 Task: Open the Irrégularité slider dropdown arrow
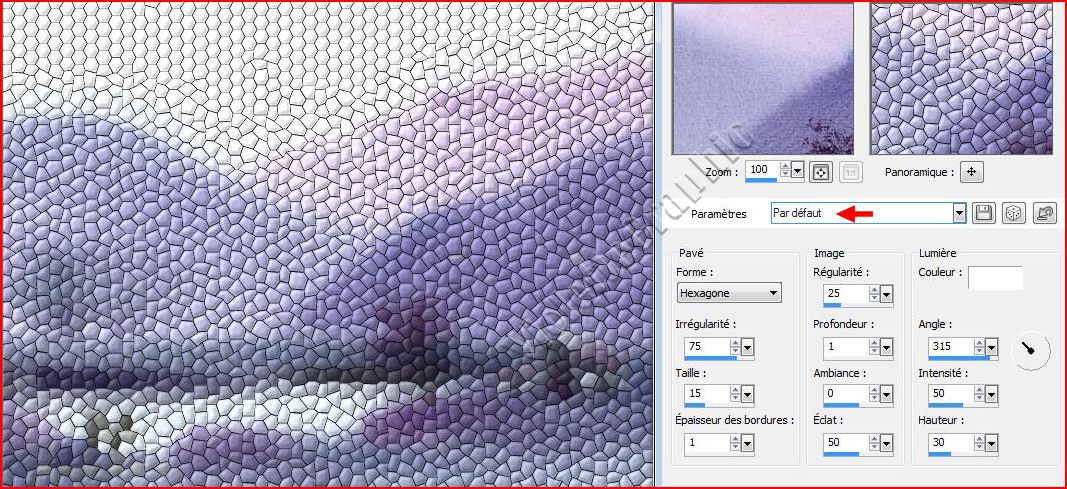click(x=748, y=347)
